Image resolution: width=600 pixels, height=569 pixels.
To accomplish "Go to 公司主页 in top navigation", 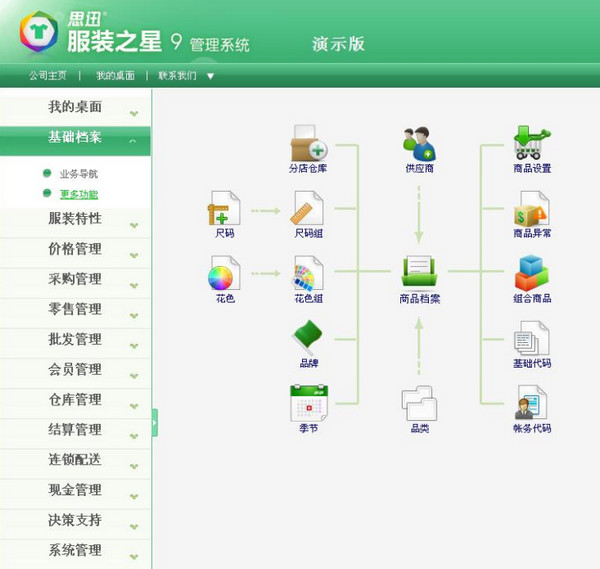I will tap(48, 76).
